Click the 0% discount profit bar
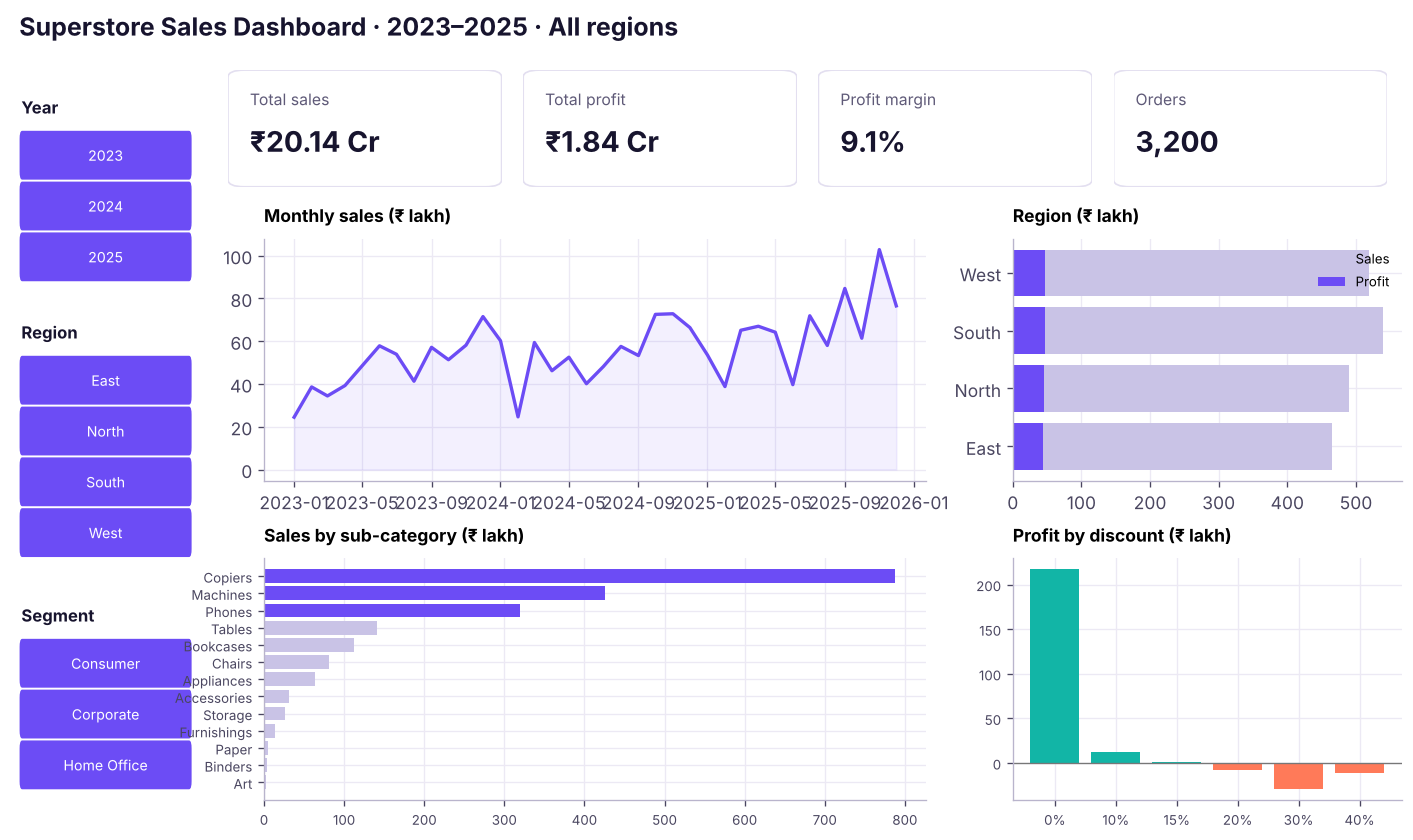The image size is (1413, 840). click(1055, 666)
